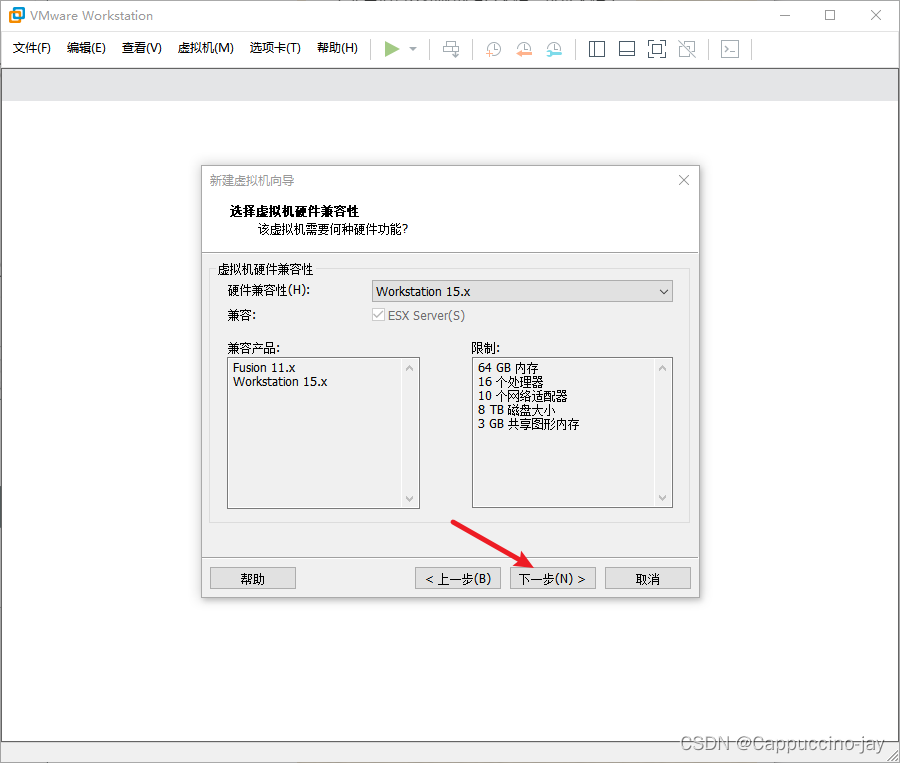Open the snapshot manager wrench icon
Image resolution: width=900 pixels, height=763 pixels.
tap(554, 49)
